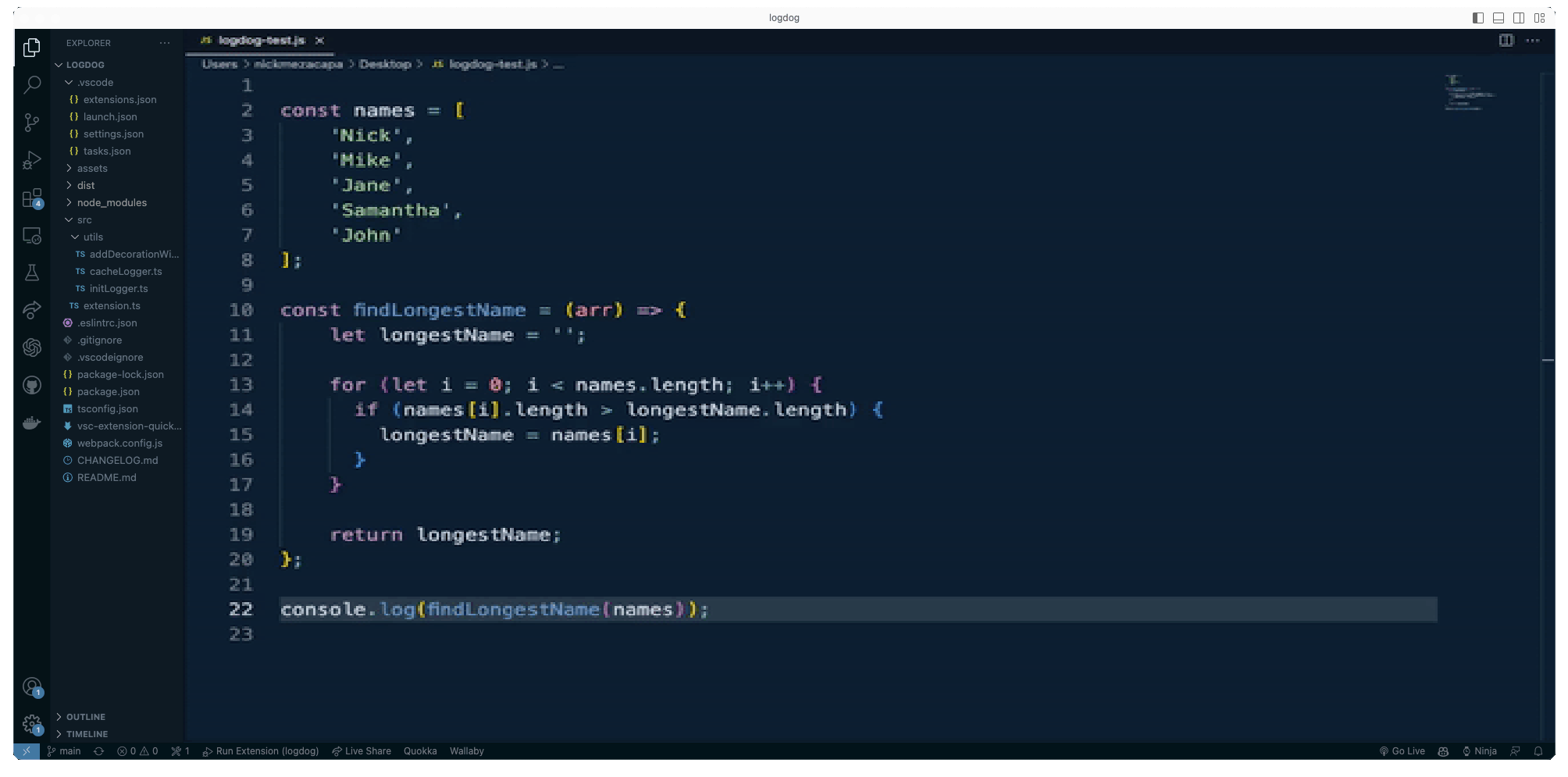1568x777 pixels.
Task: Open the Explorer view in activity bar
Action: [x=32, y=48]
